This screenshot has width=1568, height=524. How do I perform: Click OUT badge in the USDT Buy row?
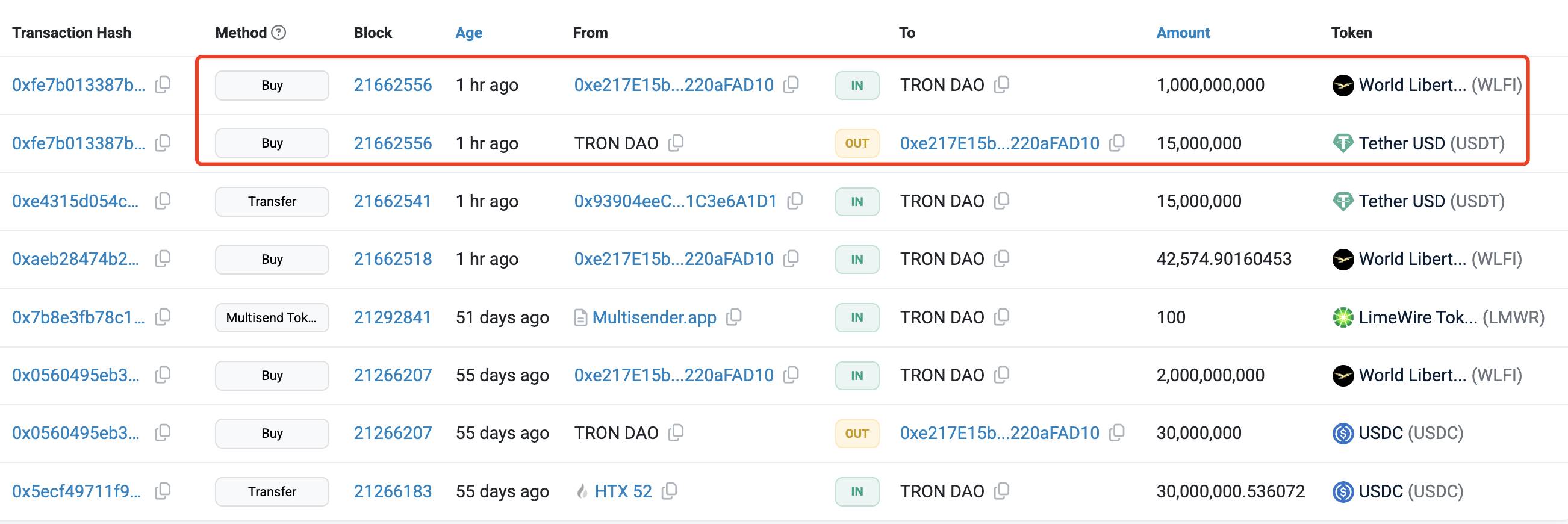click(x=857, y=143)
